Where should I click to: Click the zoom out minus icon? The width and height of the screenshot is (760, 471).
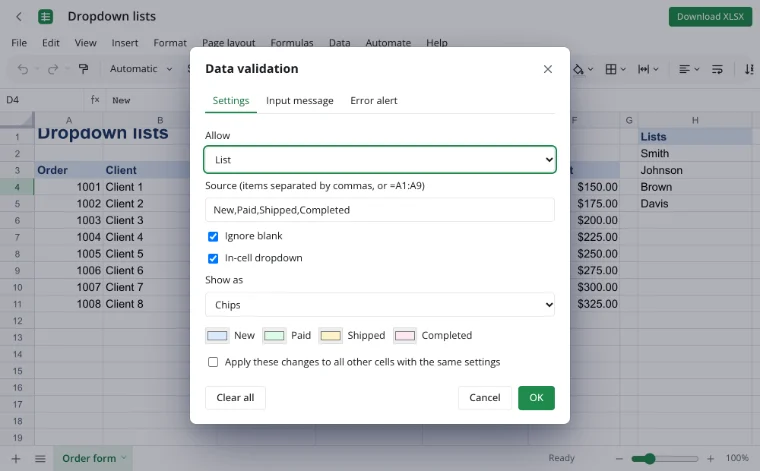point(619,458)
